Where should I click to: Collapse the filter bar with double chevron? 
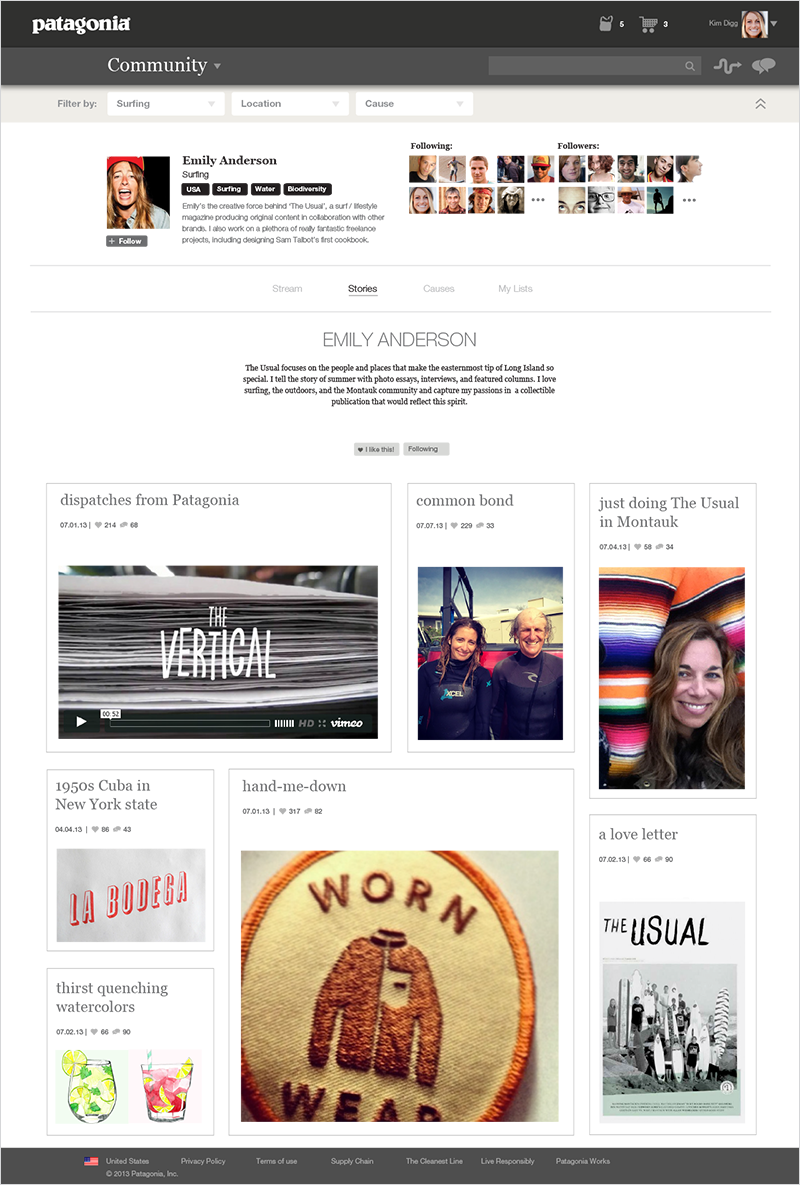[x=761, y=104]
